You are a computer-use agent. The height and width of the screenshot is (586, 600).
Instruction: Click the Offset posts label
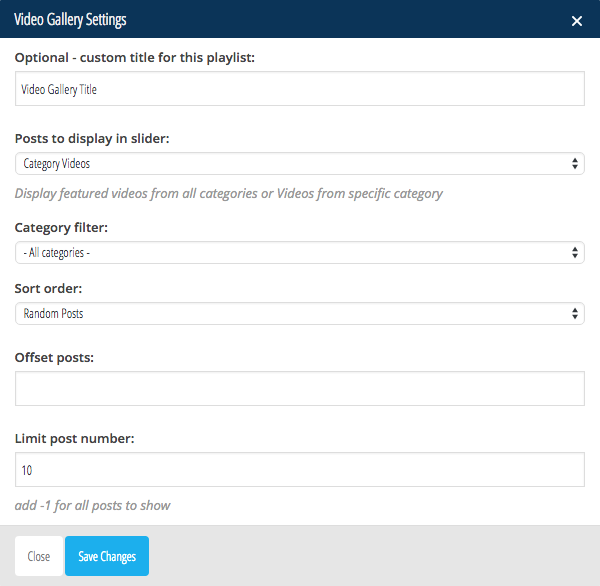54,357
